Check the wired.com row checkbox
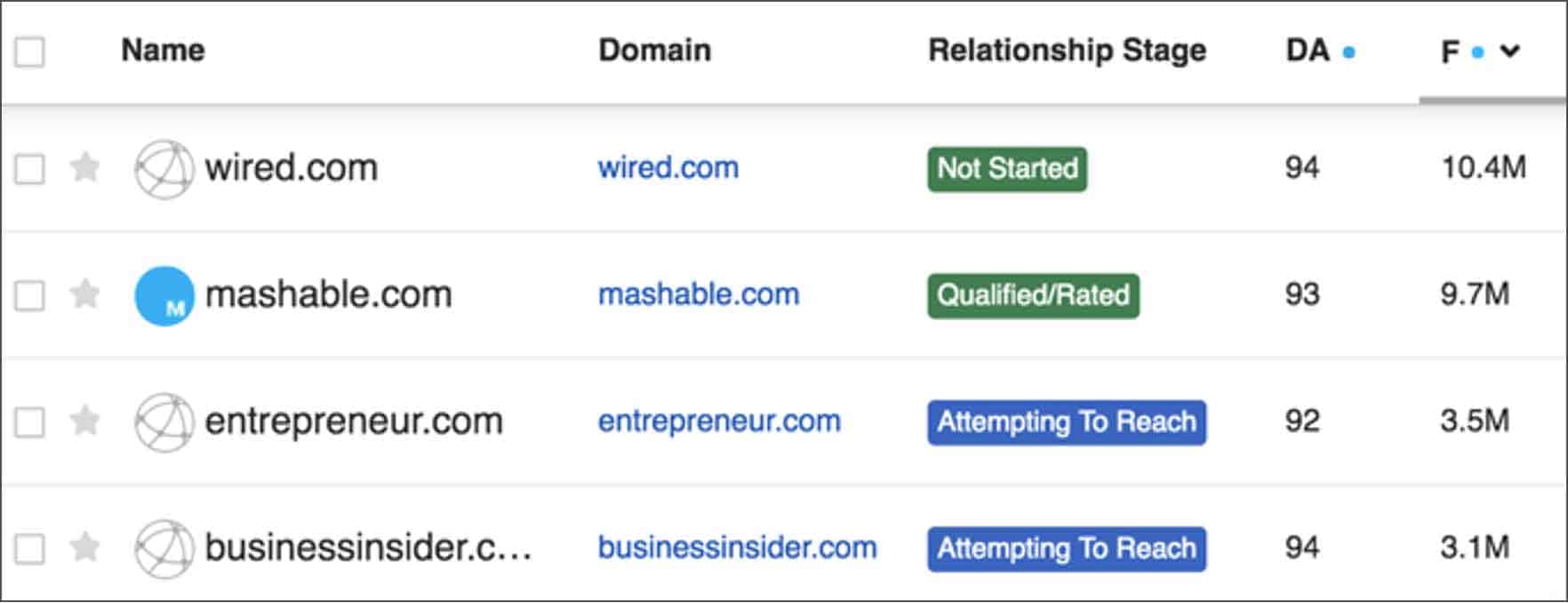The width and height of the screenshot is (1568, 603). pyautogui.click(x=29, y=169)
